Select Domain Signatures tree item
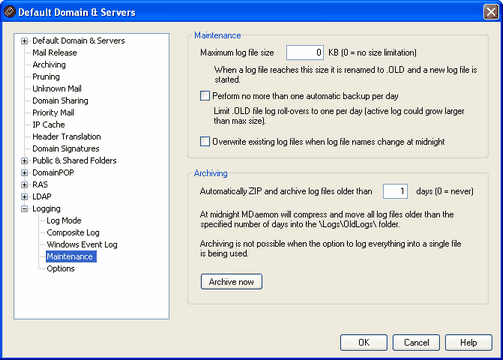Image resolution: width=503 pixels, height=360 pixels. point(66,149)
